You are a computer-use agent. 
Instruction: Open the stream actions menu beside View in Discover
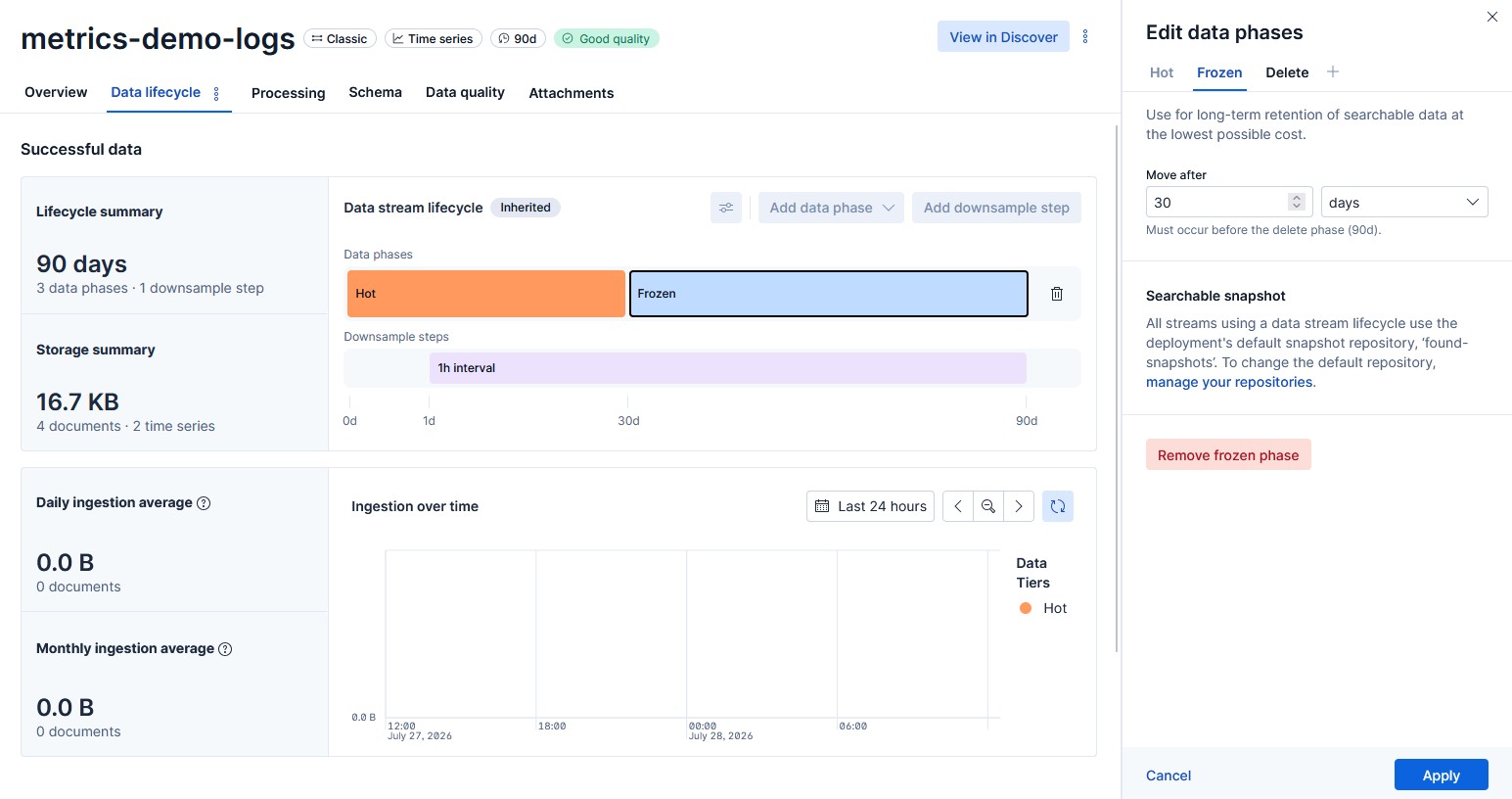tap(1085, 37)
